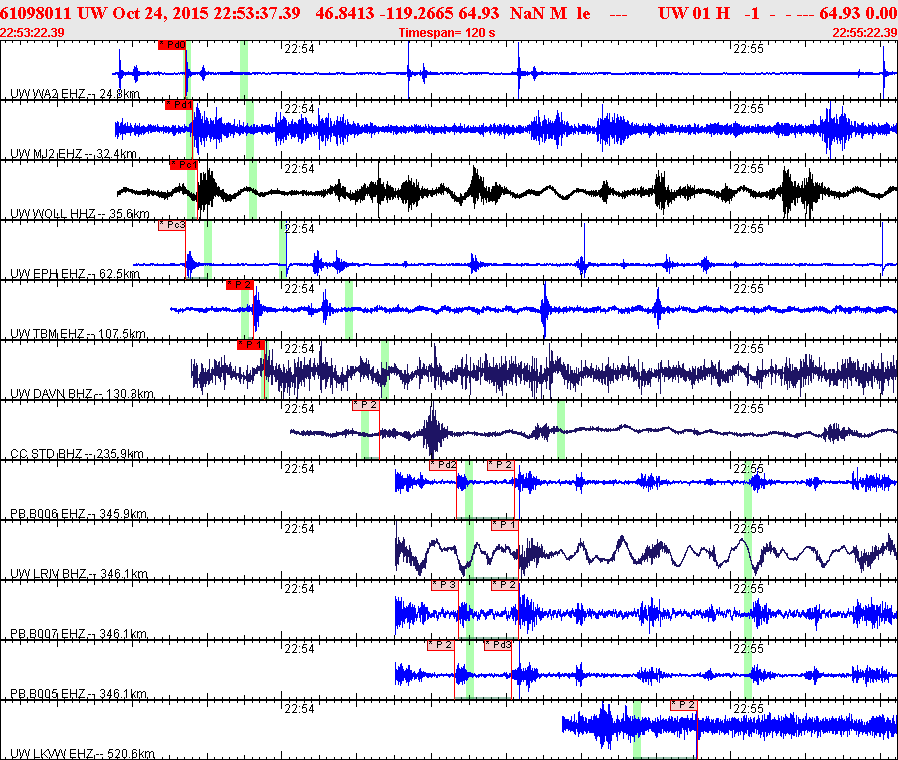The width and height of the screenshot is (898, 760).
Task: Select the P 2 pick flag on LKVW trace
Action: click(x=683, y=705)
